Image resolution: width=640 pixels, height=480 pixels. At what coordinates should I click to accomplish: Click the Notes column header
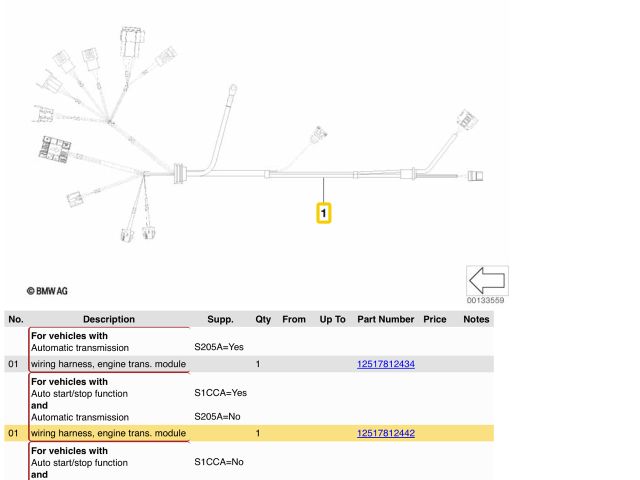click(476, 319)
